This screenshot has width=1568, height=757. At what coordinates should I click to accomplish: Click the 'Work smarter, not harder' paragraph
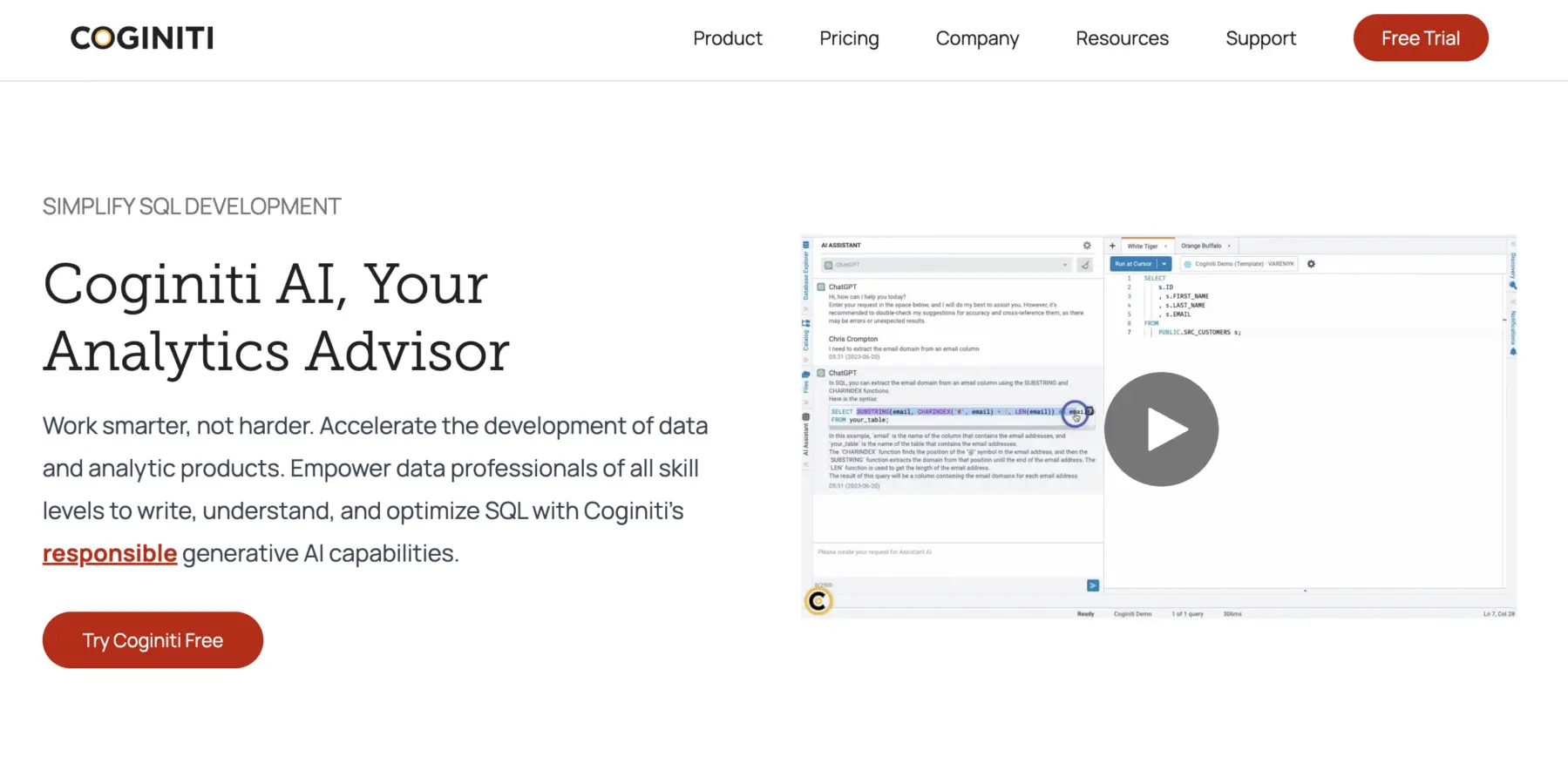tap(376, 490)
